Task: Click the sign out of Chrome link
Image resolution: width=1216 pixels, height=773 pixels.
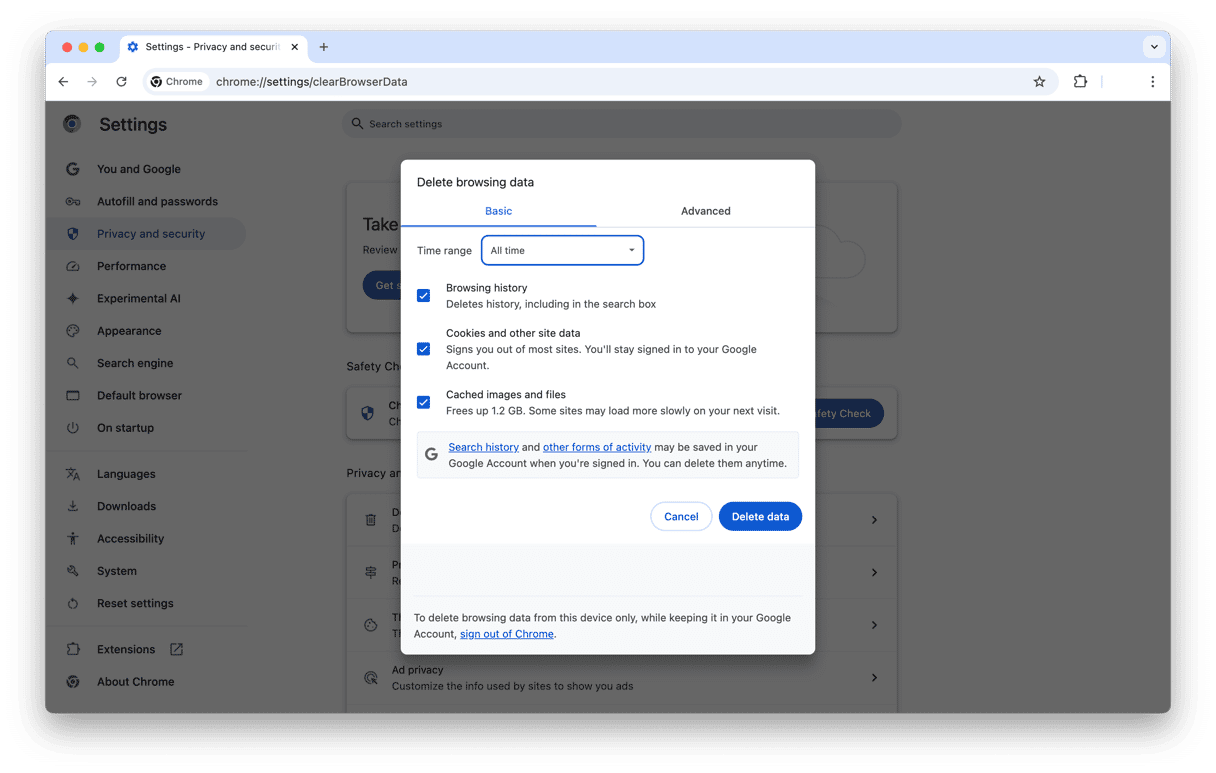Action: coord(507,634)
